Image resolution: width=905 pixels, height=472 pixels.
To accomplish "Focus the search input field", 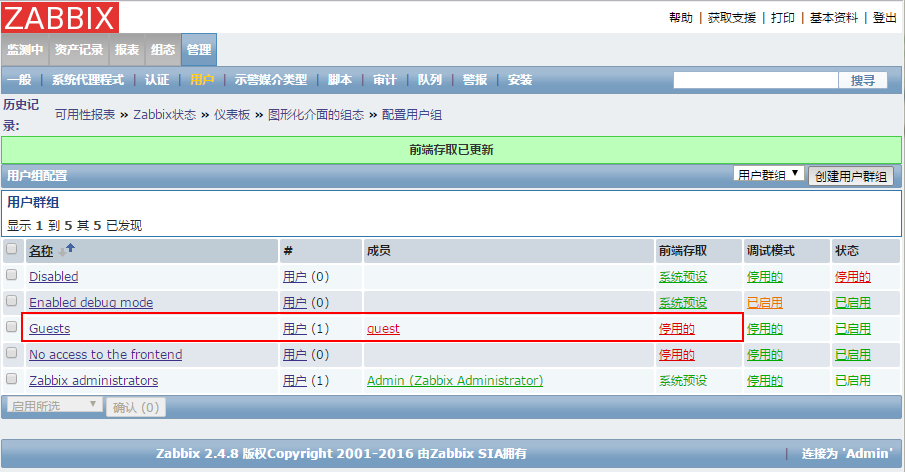I will [756, 80].
